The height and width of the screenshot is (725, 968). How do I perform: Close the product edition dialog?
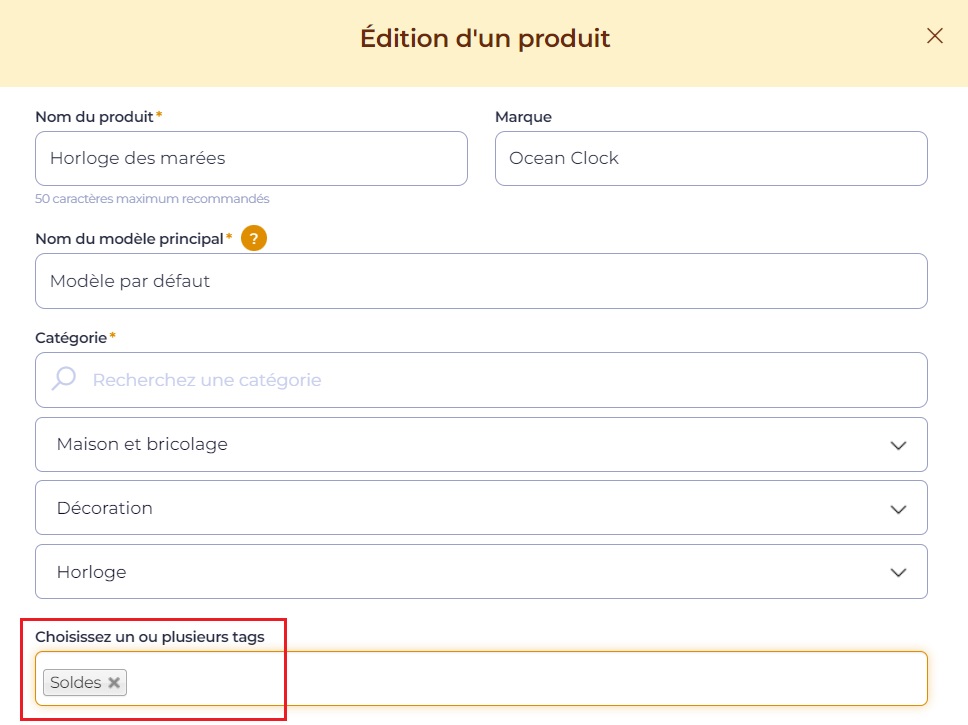935,36
